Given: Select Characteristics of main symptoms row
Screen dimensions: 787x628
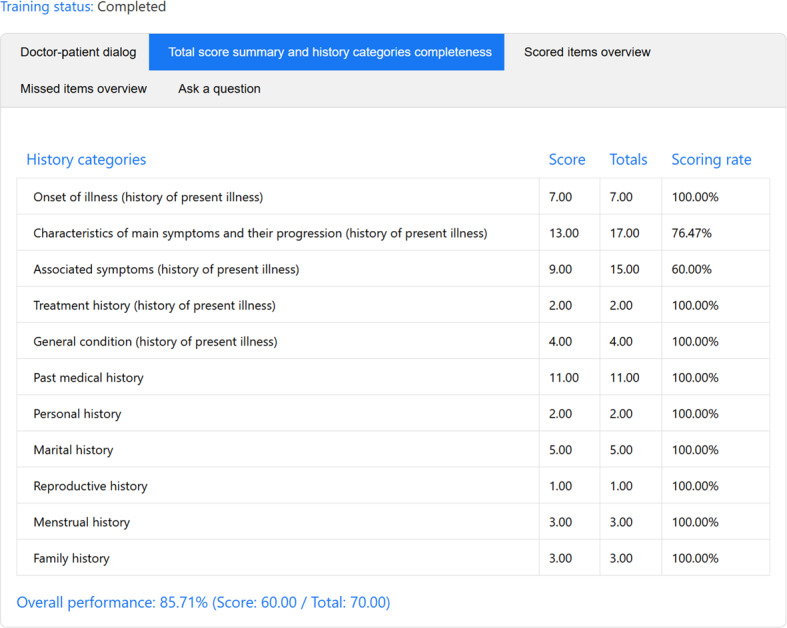Looking at the screenshot, I should click(260, 233).
